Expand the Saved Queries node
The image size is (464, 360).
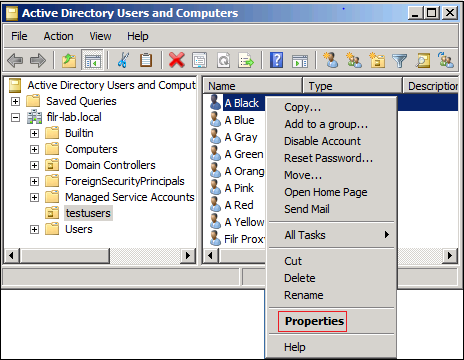pyautogui.click(x=15, y=101)
